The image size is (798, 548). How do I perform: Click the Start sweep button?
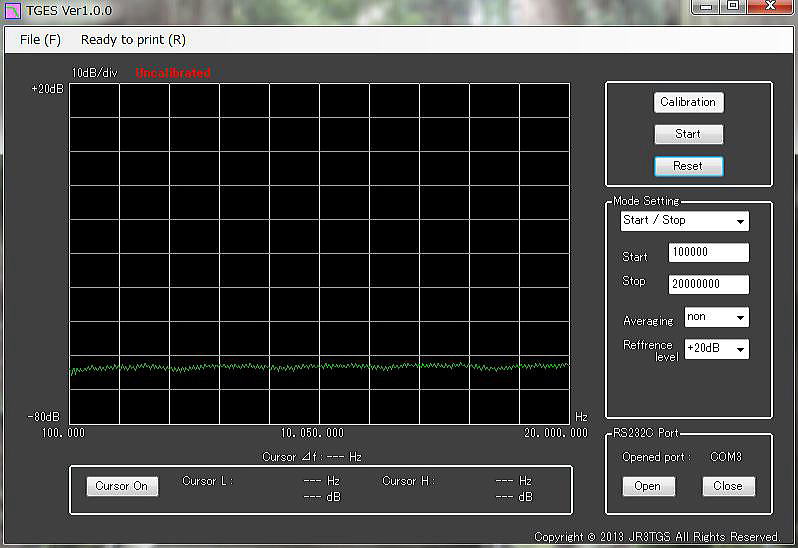click(688, 134)
